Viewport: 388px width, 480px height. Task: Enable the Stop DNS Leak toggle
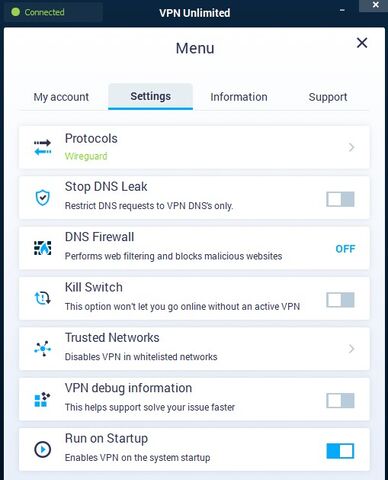pyautogui.click(x=340, y=199)
